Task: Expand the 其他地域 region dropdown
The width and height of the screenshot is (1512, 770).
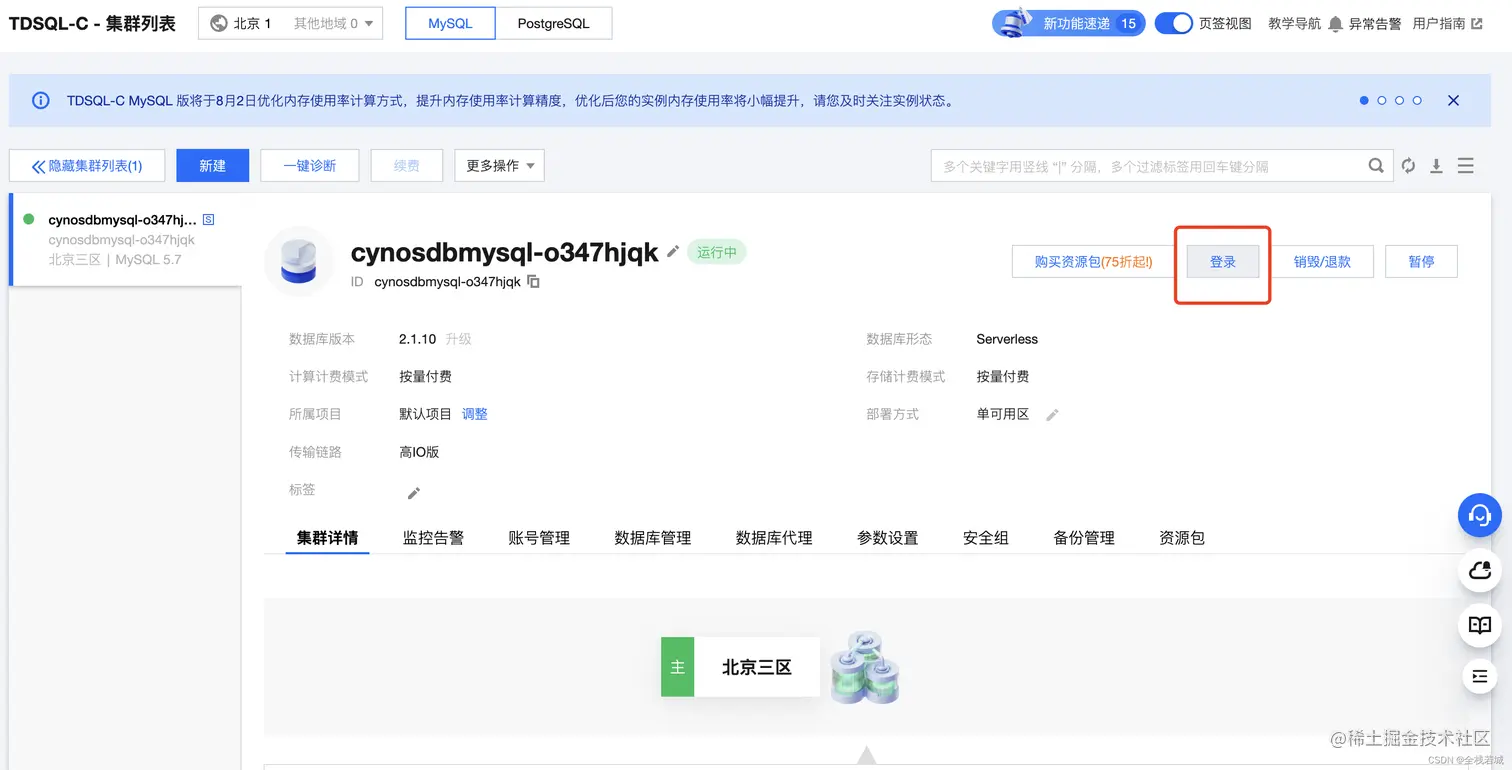Action: pyautogui.click(x=331, y=23)
